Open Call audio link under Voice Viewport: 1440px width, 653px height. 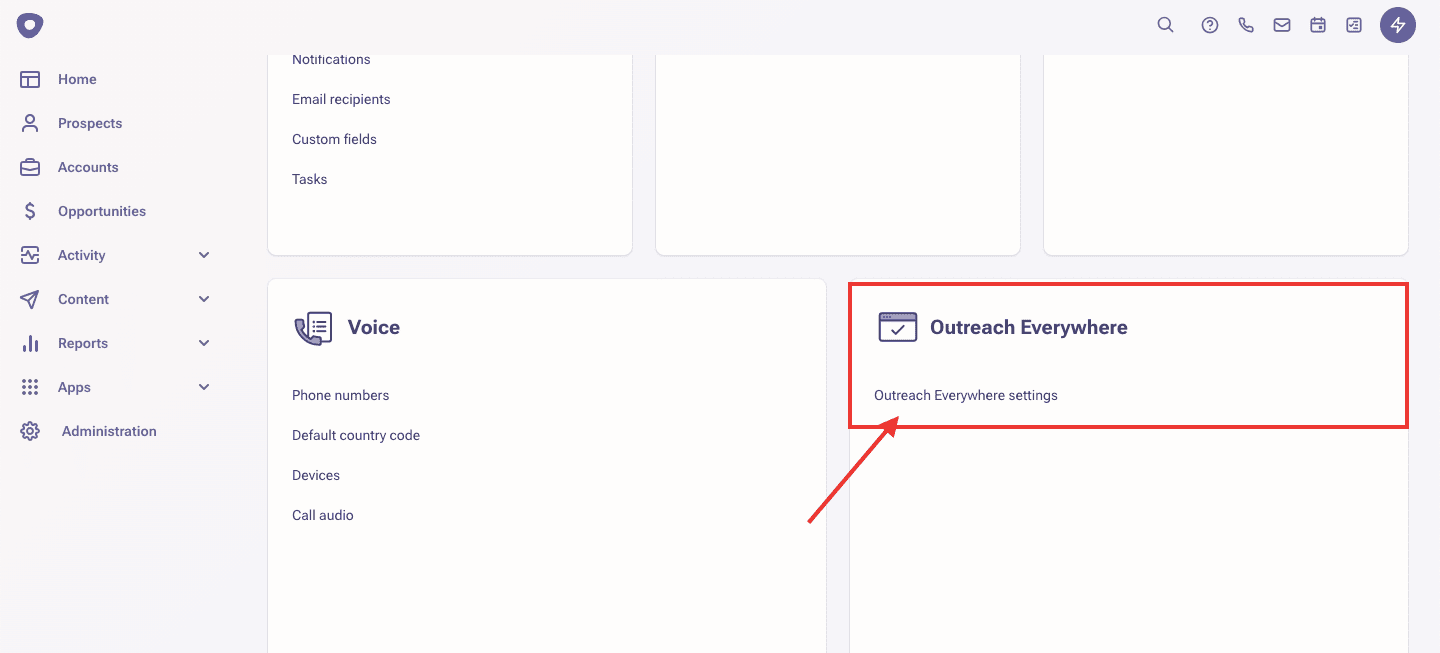pos(323,515)
